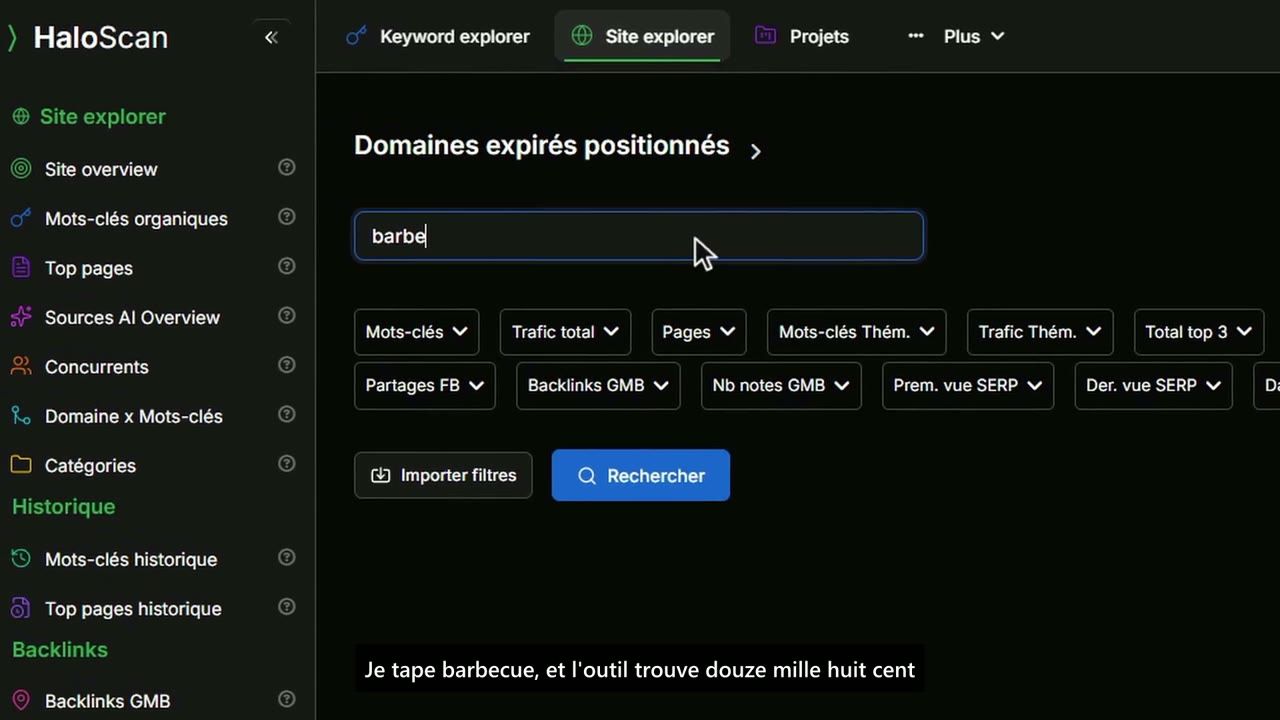Viewport: 1280px width, 720px height.
Task: Click the Sources AI Overview sparkle icon
Action: [21, 317]
